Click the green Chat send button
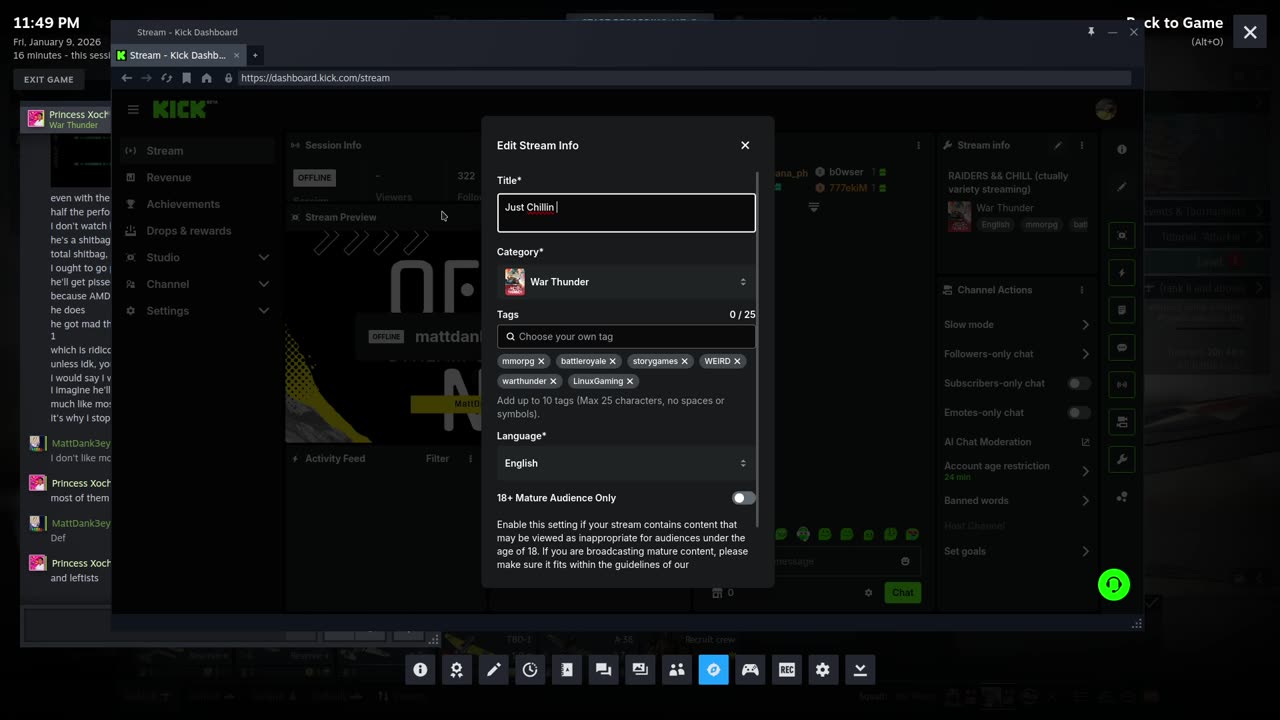 tap(903, 593)
